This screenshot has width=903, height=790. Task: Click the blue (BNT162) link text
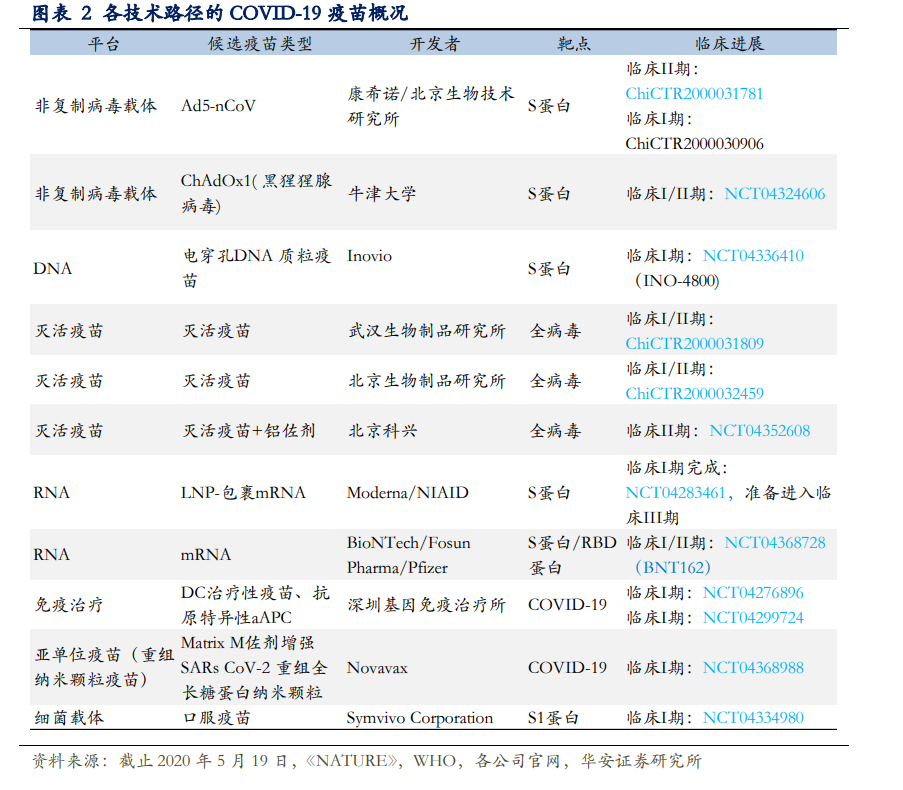tap(673, 568)
